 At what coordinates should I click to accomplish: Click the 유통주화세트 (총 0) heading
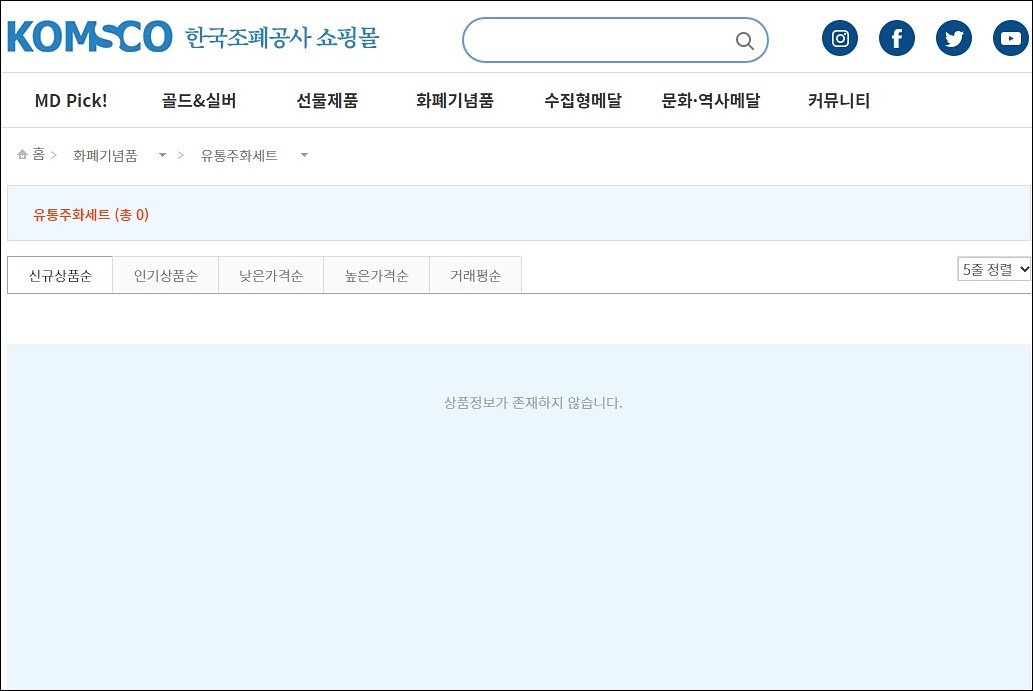click(91, 215)
